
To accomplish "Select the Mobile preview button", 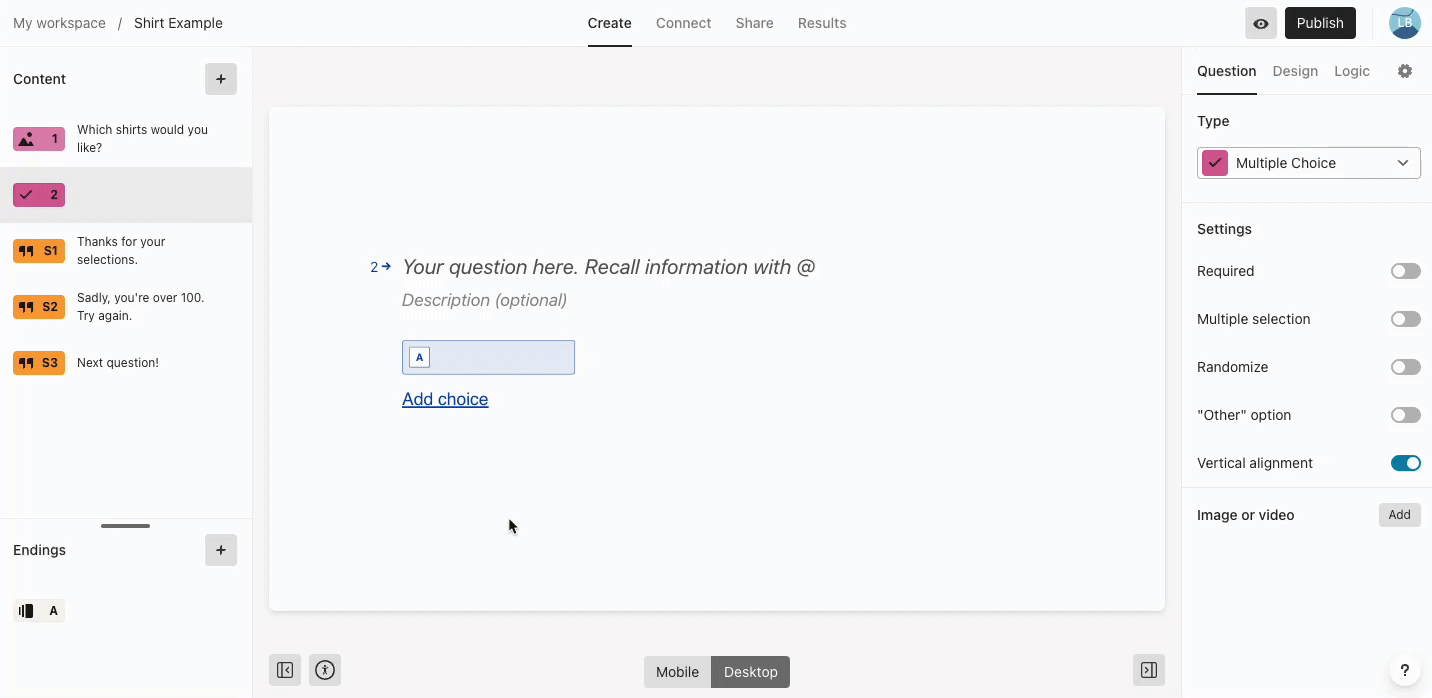I will click(677, 672).
